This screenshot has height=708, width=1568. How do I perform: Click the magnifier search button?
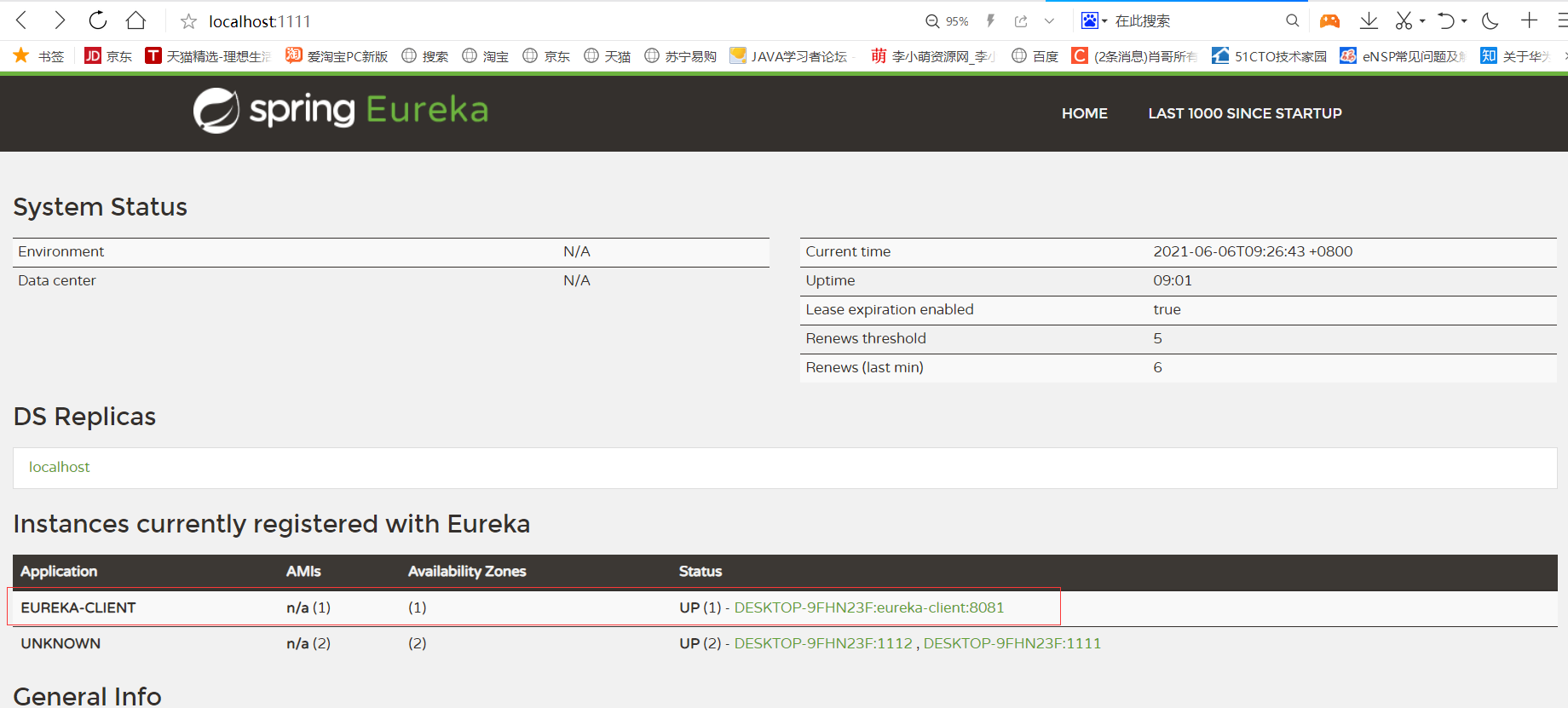[x=1293, y=21]
